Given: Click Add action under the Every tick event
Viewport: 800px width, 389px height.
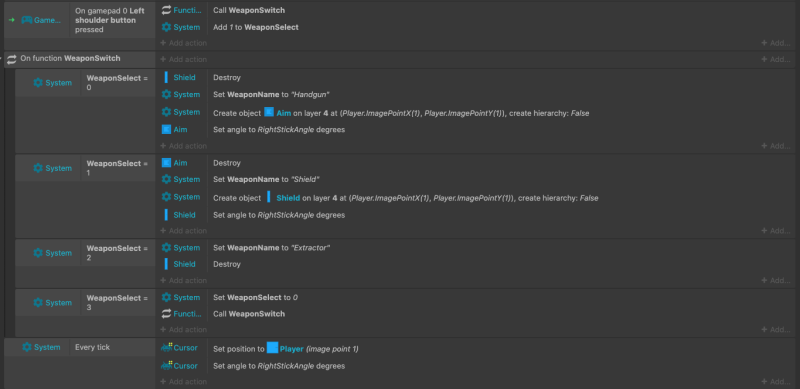Looking at the screenshot, I should (x=183, y=381).
